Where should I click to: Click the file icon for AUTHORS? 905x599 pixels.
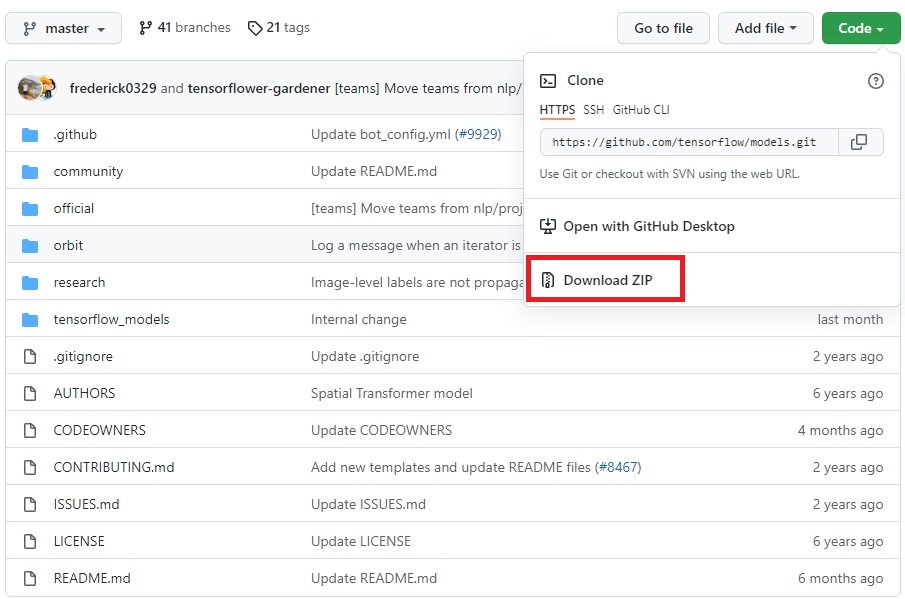pyautogui.click(x=30, y=393)
